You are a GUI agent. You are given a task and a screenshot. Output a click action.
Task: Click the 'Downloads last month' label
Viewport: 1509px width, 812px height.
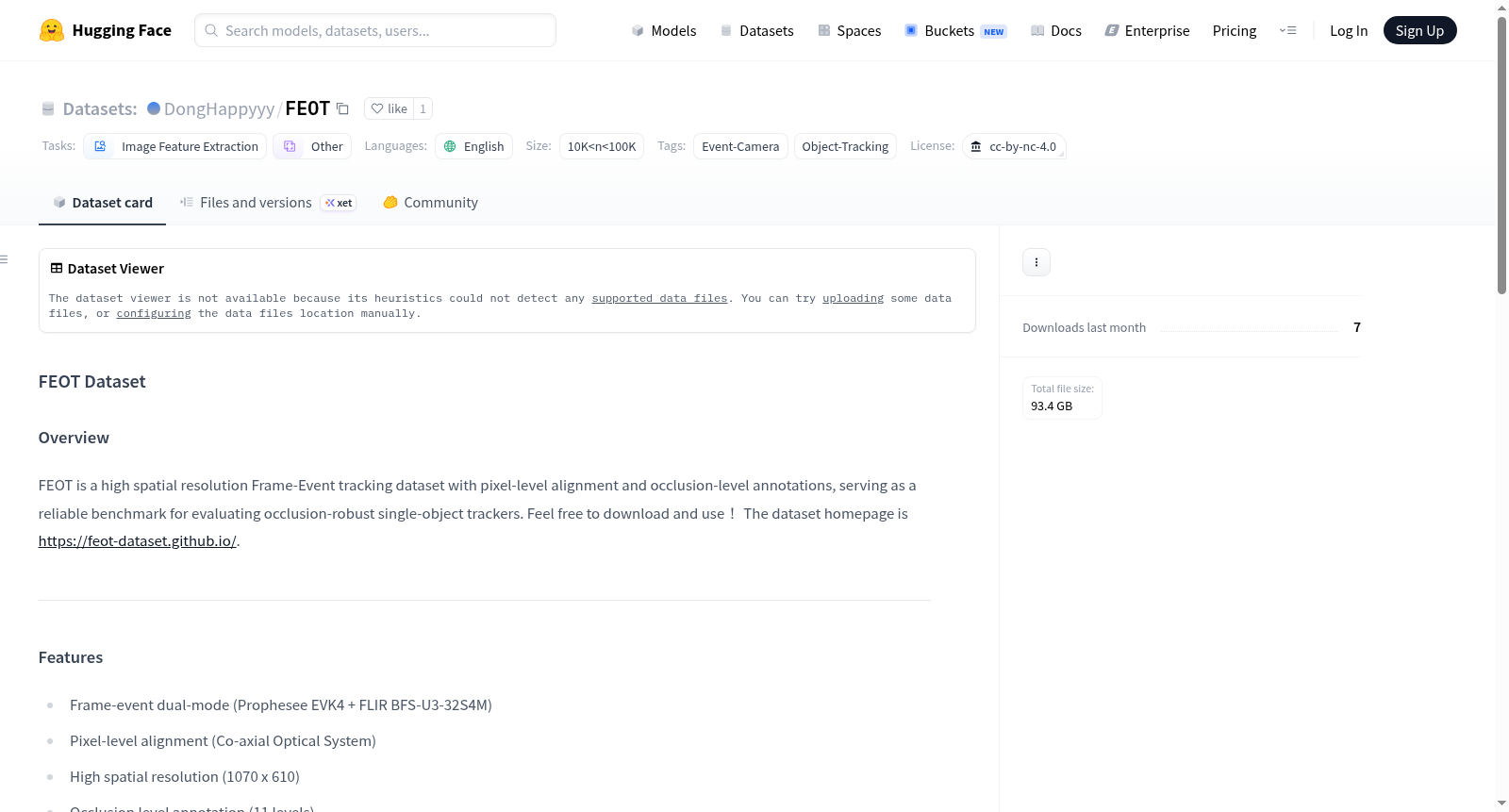pos(1085,327)
